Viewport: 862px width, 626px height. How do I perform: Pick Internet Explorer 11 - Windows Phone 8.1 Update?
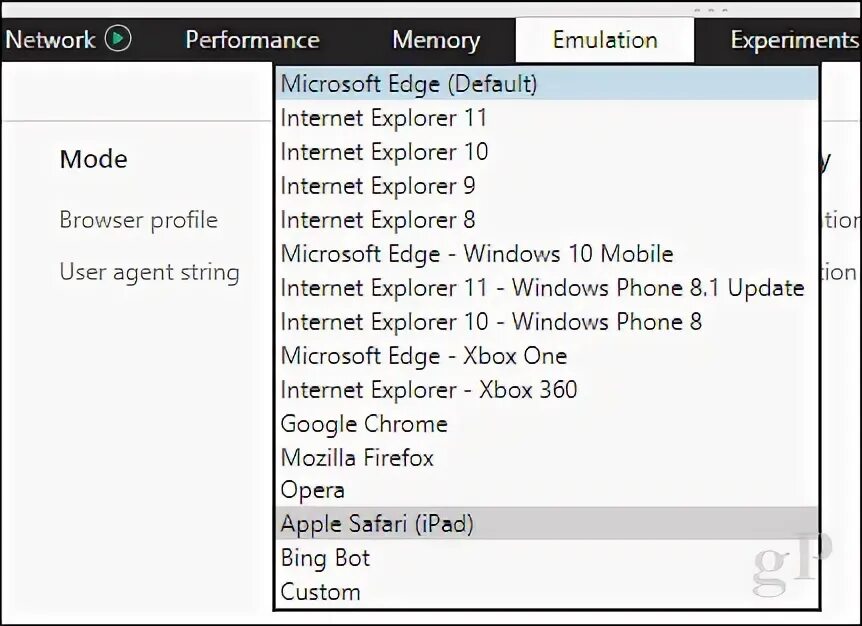coord(547,288)
